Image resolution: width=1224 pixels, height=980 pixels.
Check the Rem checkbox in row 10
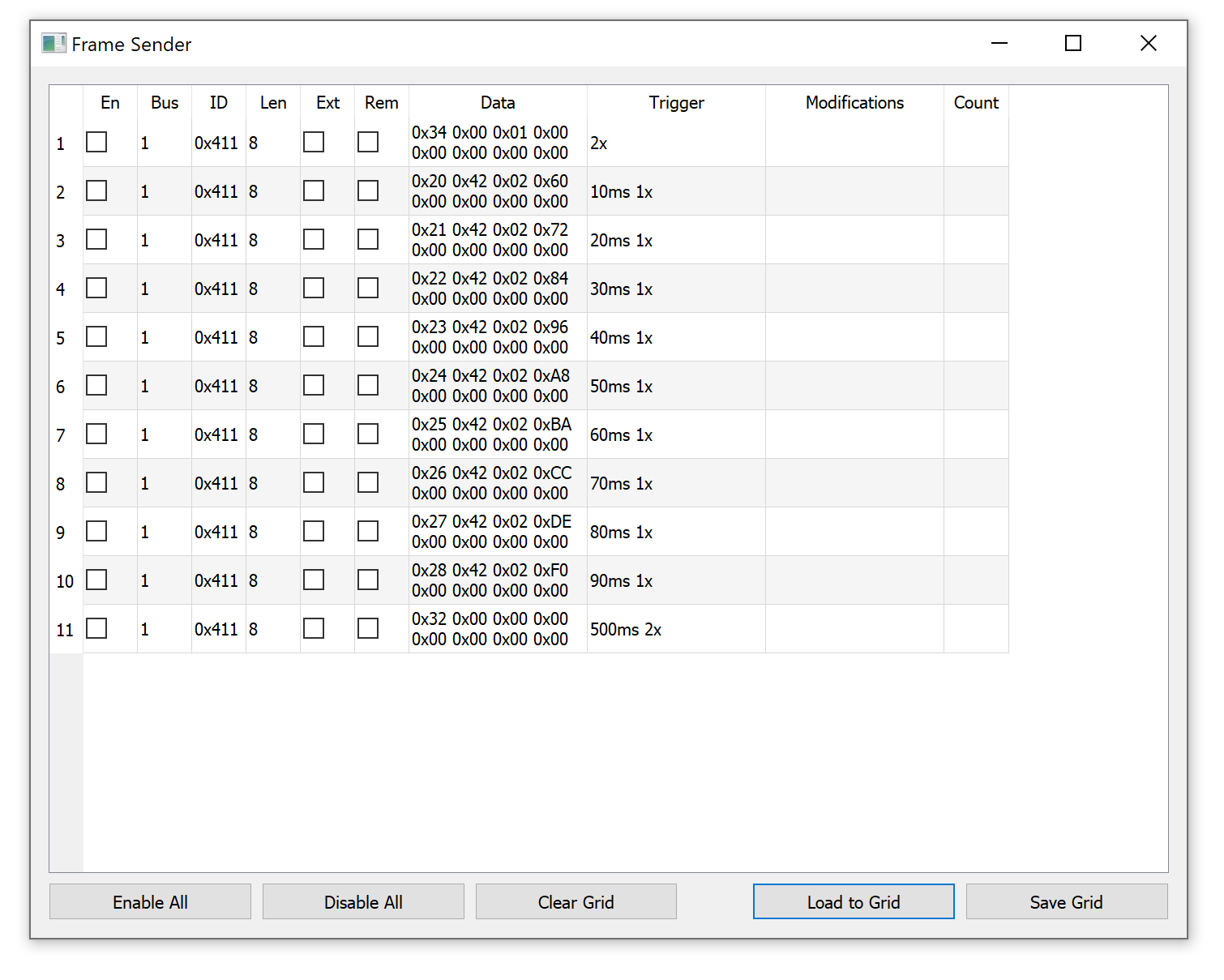pos(368,580)
